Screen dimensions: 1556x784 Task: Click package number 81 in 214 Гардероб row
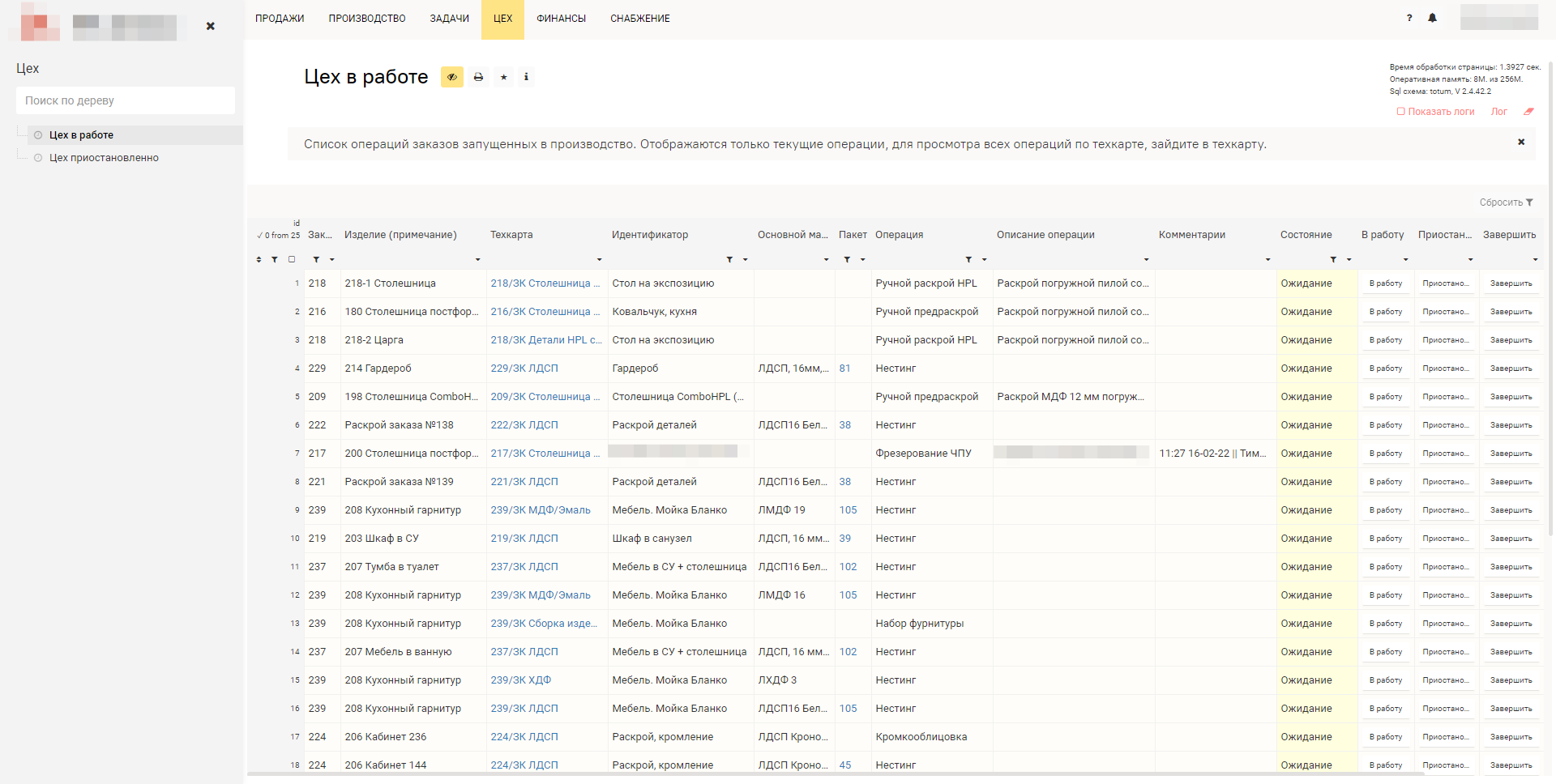(845, 369)
